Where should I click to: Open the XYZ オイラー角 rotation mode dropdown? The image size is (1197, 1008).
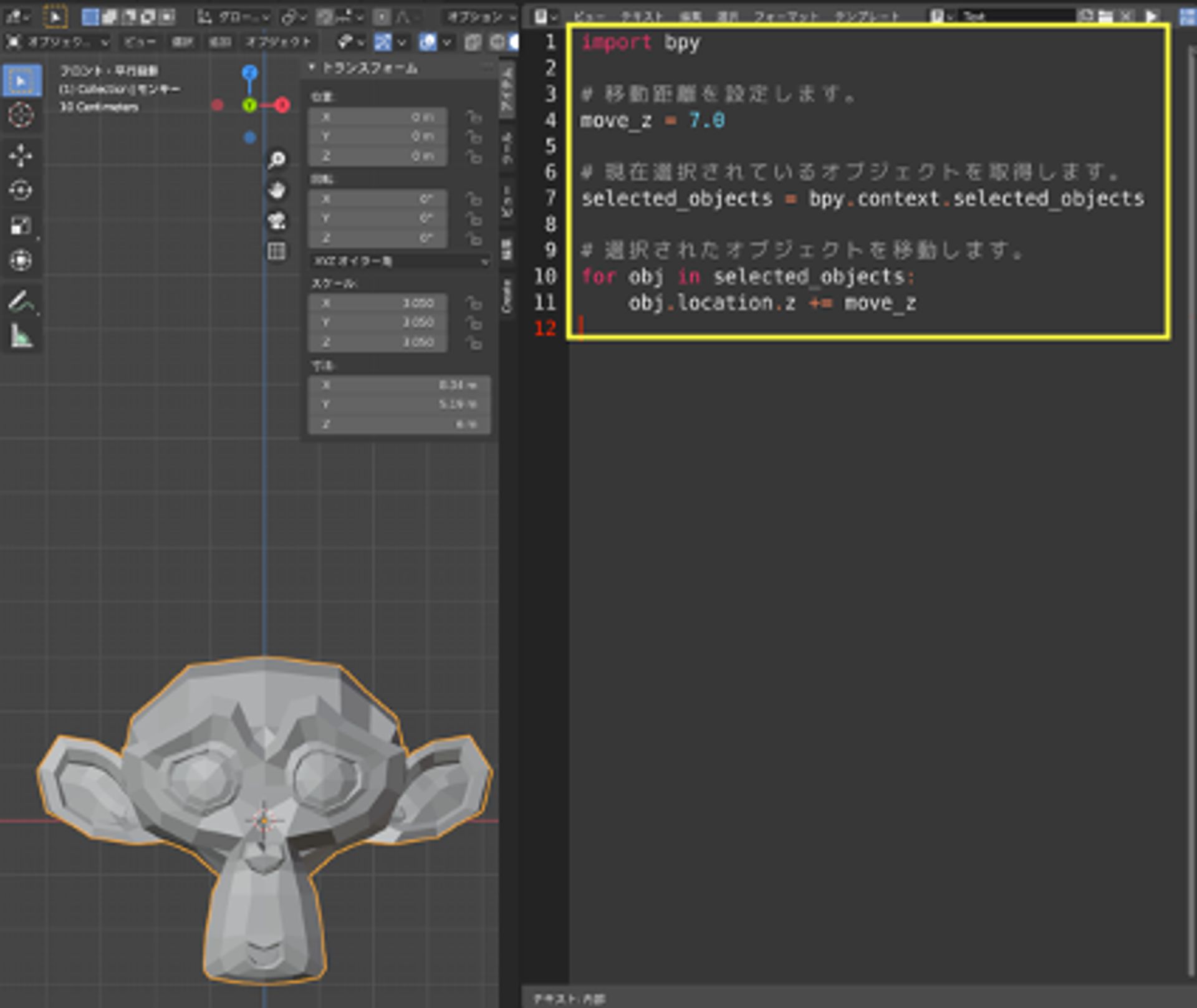[399, 261]
